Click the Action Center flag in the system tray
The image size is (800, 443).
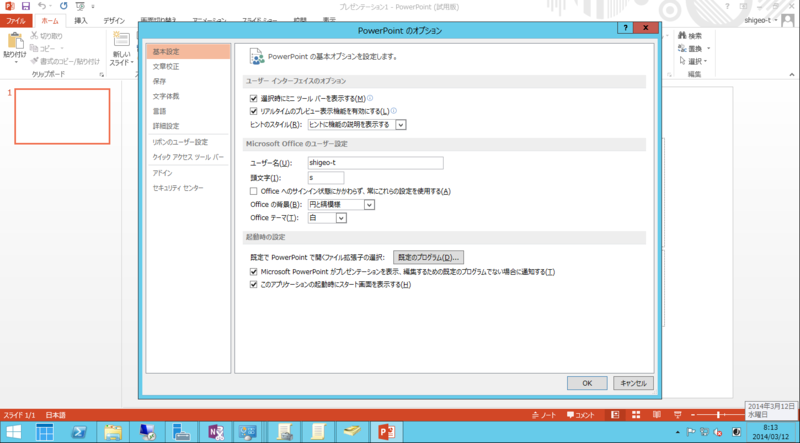click(691, 432)
